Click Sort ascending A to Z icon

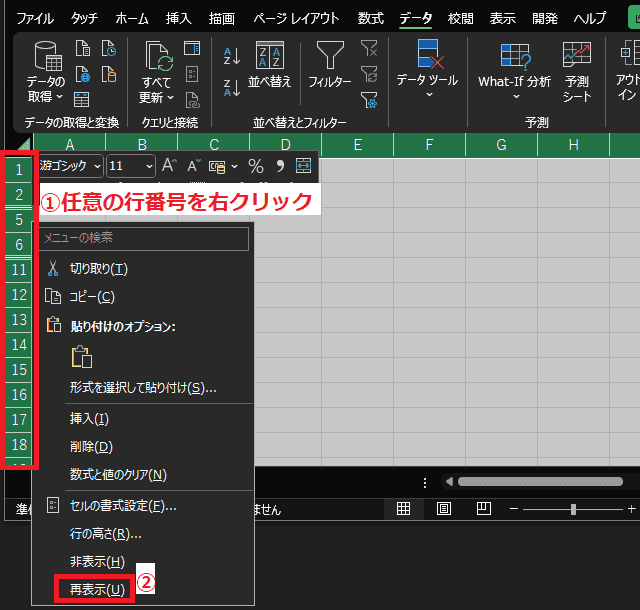click(x=232, y=57)
